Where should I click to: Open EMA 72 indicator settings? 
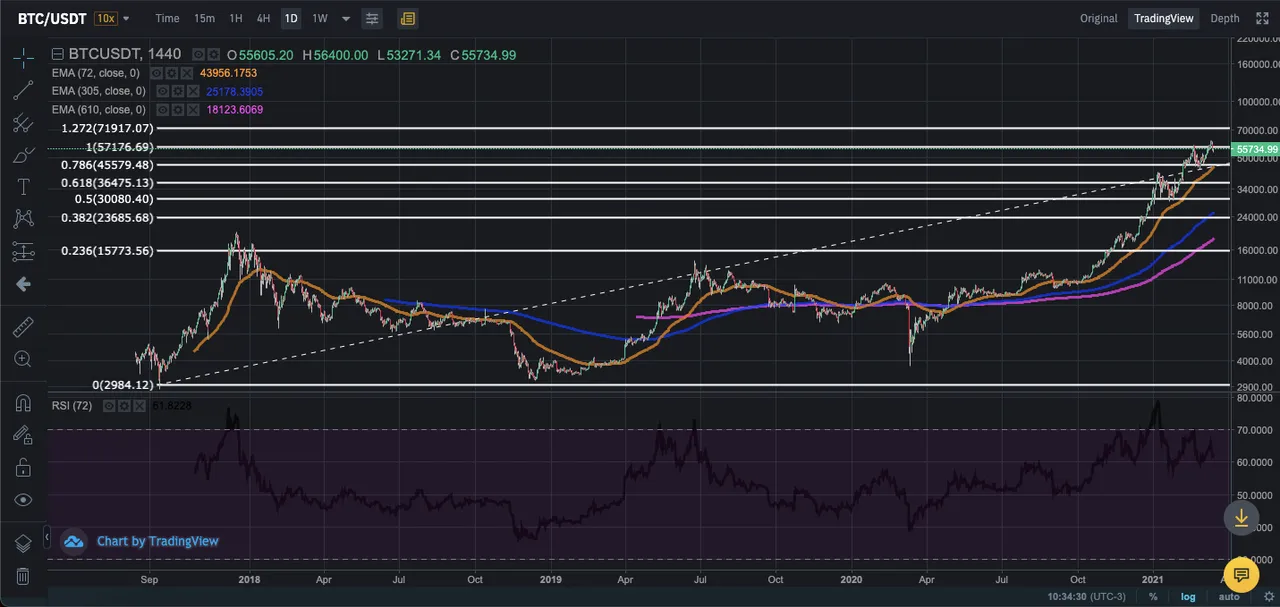coord(171,73)
